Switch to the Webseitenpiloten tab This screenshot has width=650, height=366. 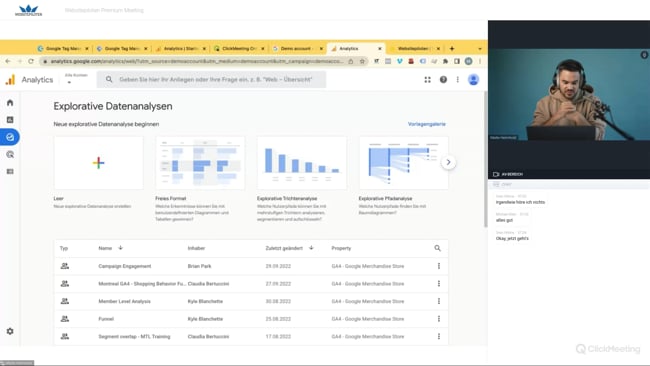415,48
